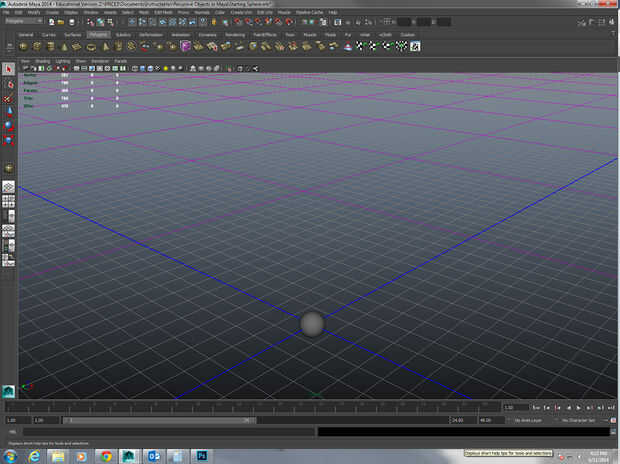This screenshot has width=620, height=464.
Task: Toggle the Polygons shelf tab on
Action: coord(98,34)
